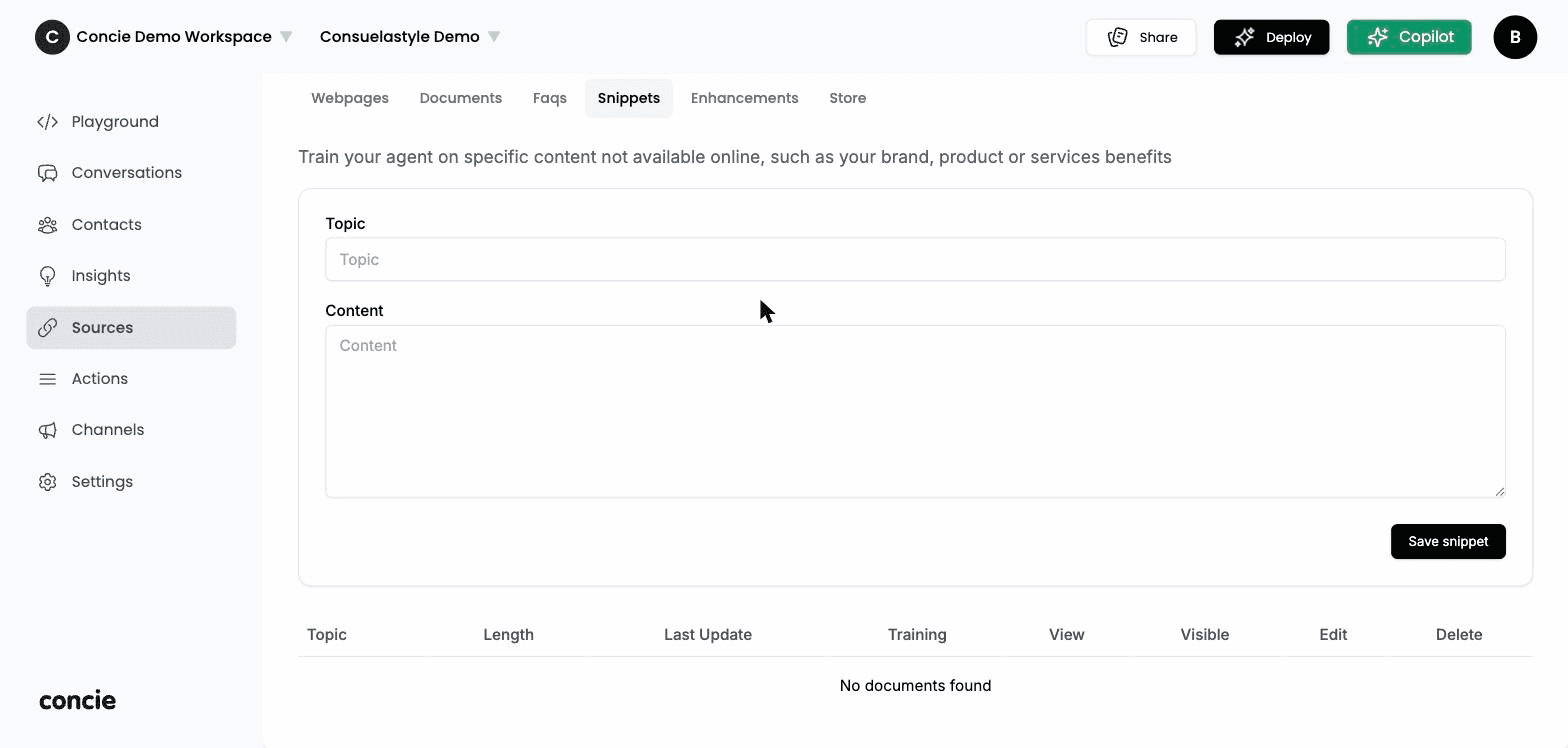Click the Last Update column header
1568x748 pixels.
tap(708, 635)
